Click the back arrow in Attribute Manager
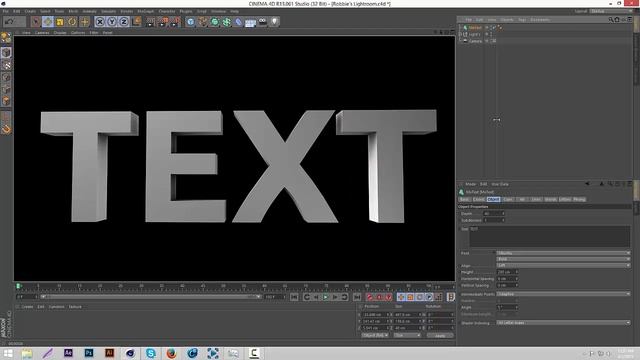640x360 pixels. click(x=587, y=184)
